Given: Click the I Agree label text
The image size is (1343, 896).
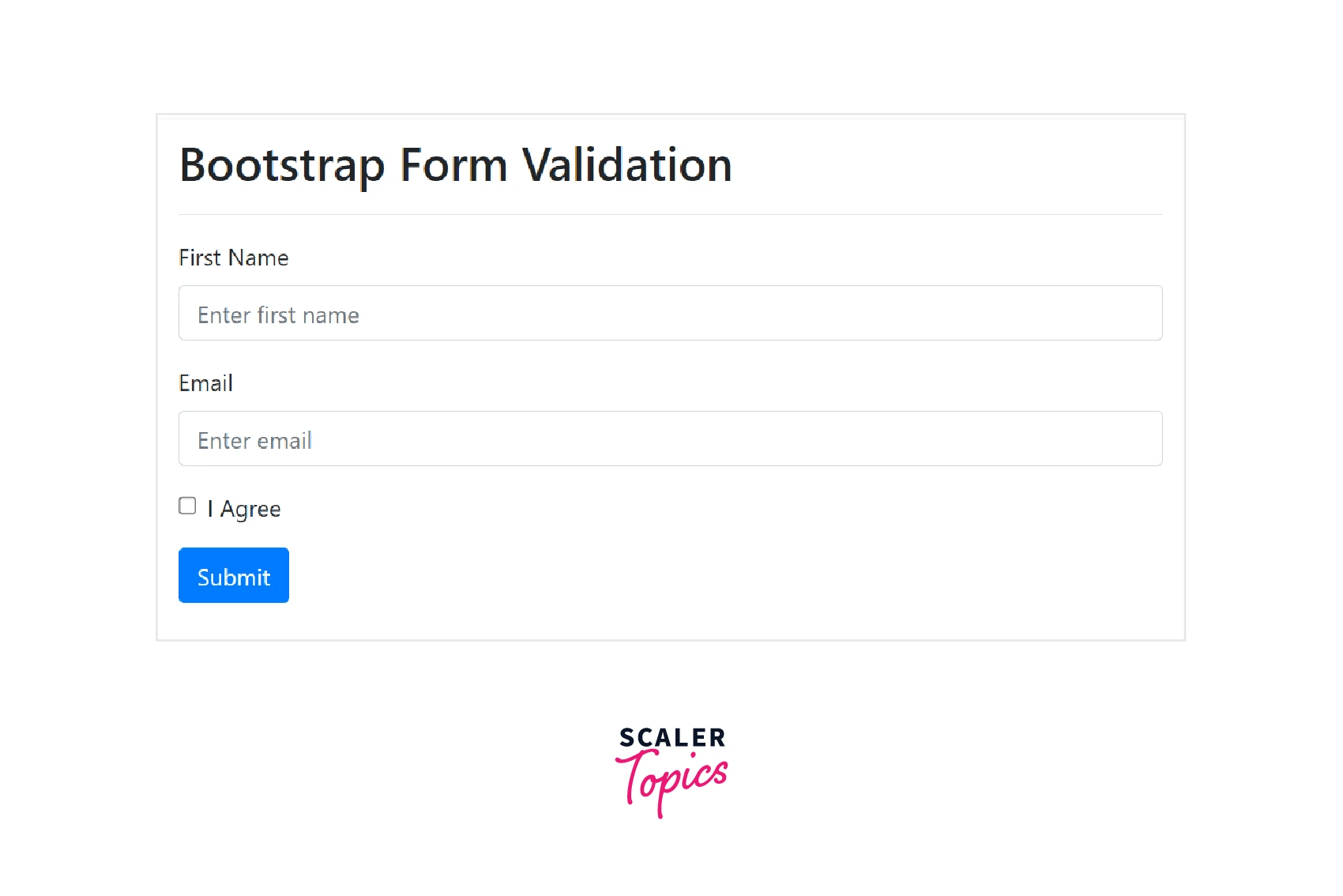Looking at the screenshot, I should click(x=244, y=508).
